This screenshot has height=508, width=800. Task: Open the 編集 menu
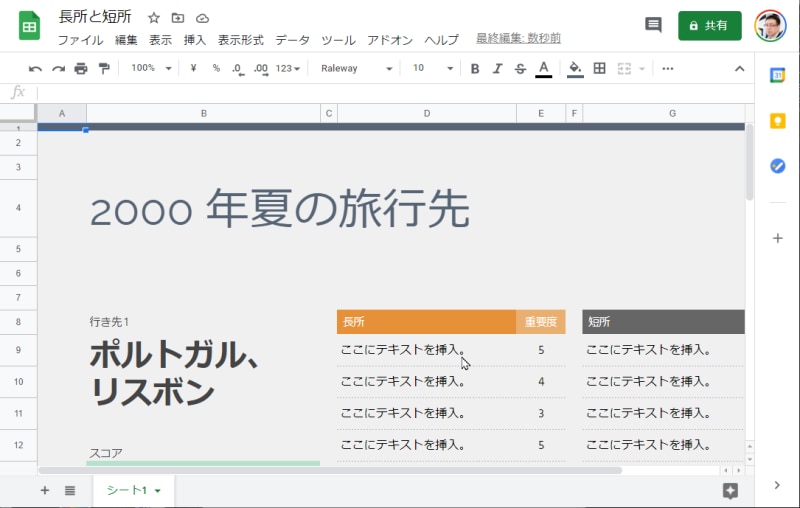[126, 40]
